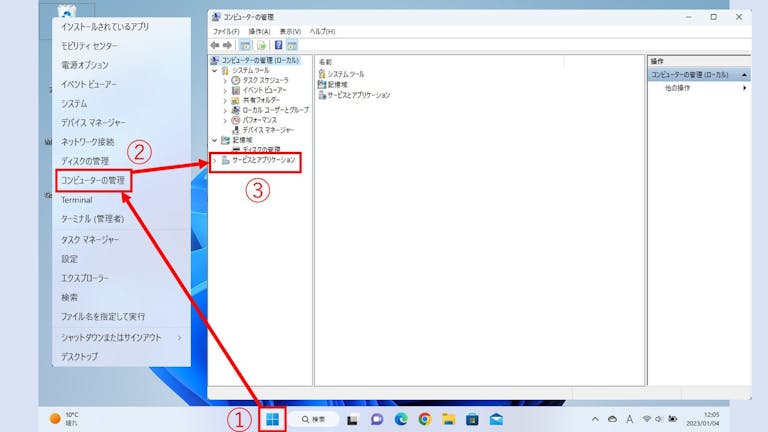Expand the タスク スケジューラ node
The height and width of the screenshot is (432, 768).
click(225, 80)
